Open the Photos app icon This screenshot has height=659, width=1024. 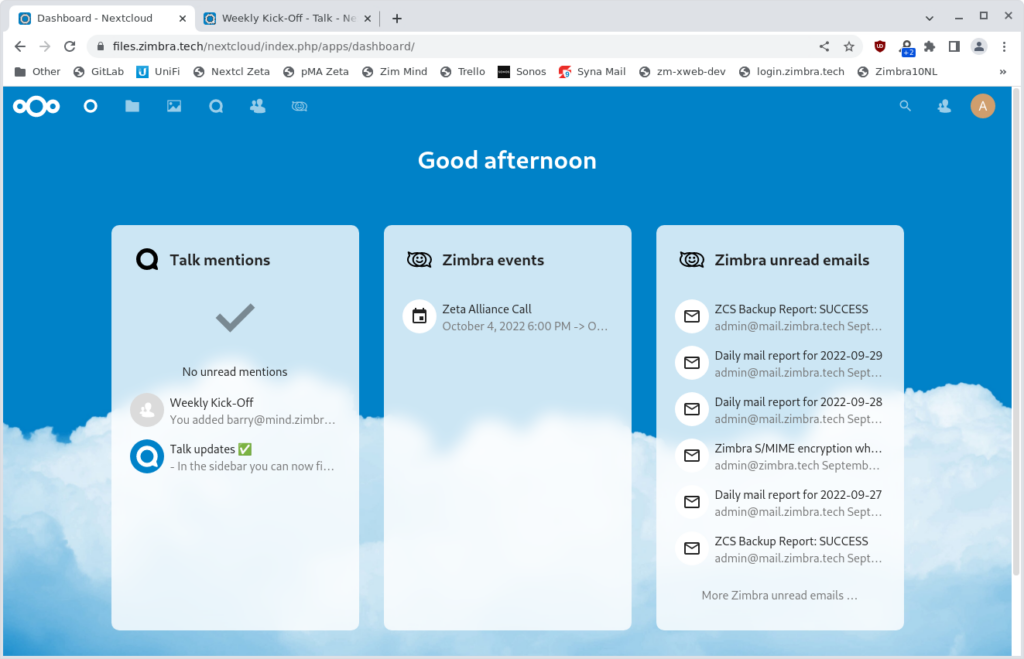pyautogui.click(x=173, y=106)
